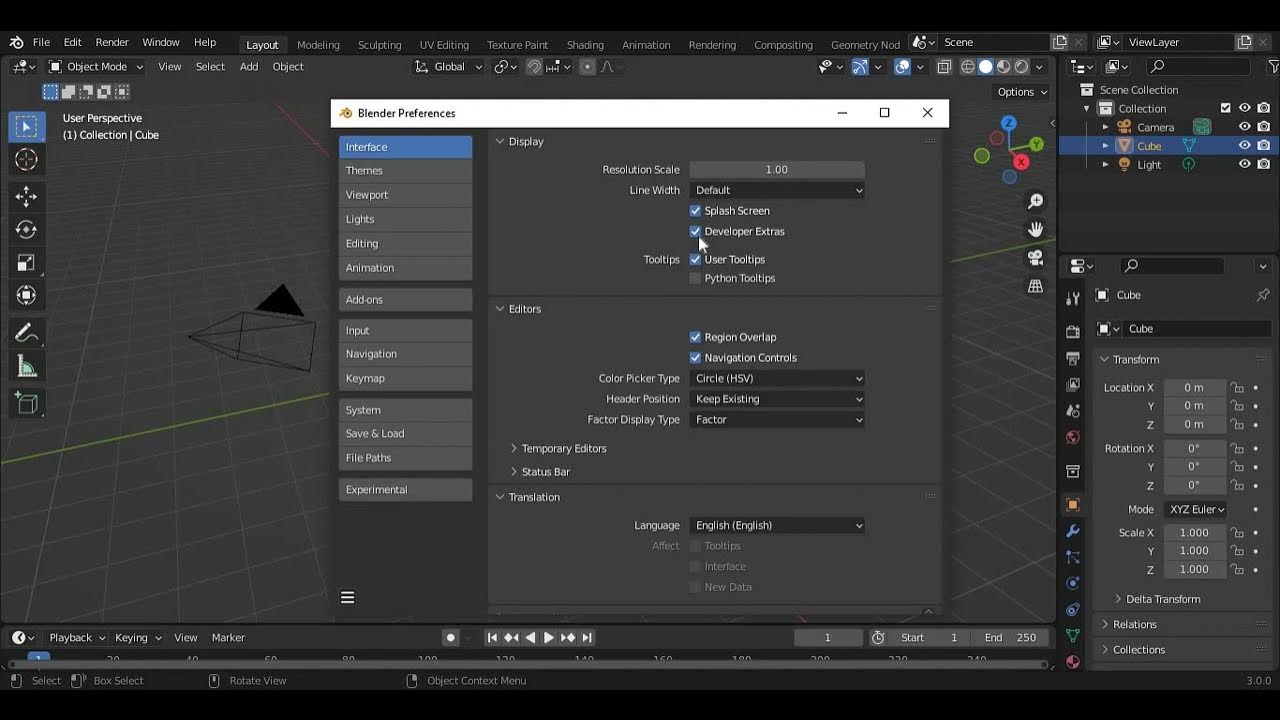Open the Render menu
Screen dimensions: 1280x720
(x=112, y=43)
